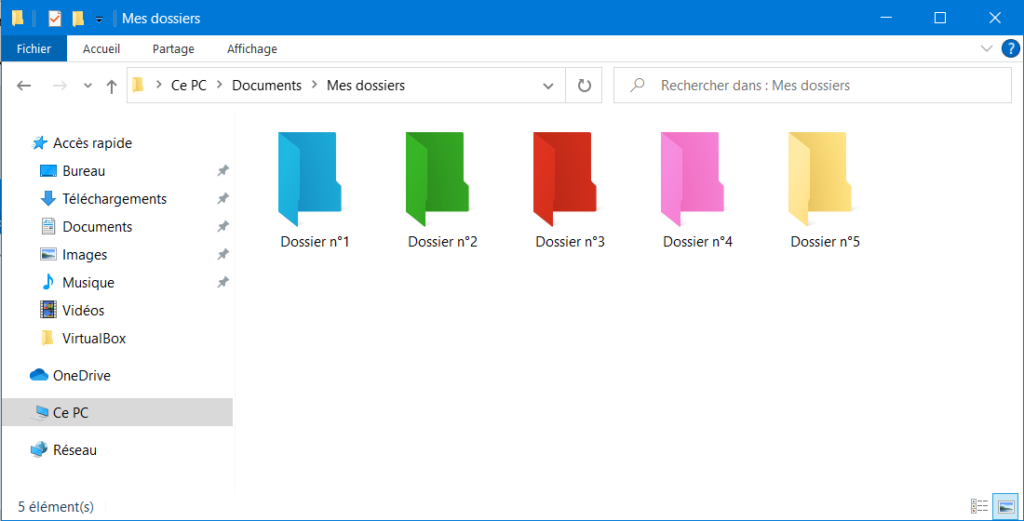Go back to previous folder

[x=24, y=86]
